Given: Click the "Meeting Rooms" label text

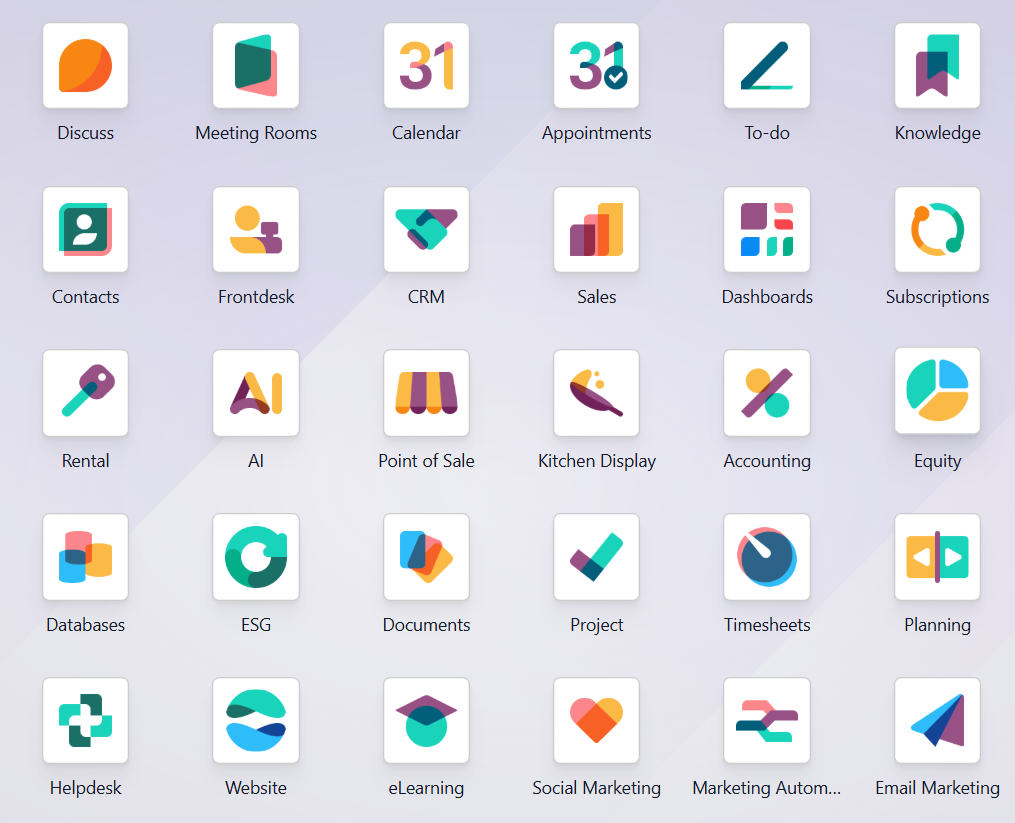Looking at the screenshot, I should coord(256,133).
